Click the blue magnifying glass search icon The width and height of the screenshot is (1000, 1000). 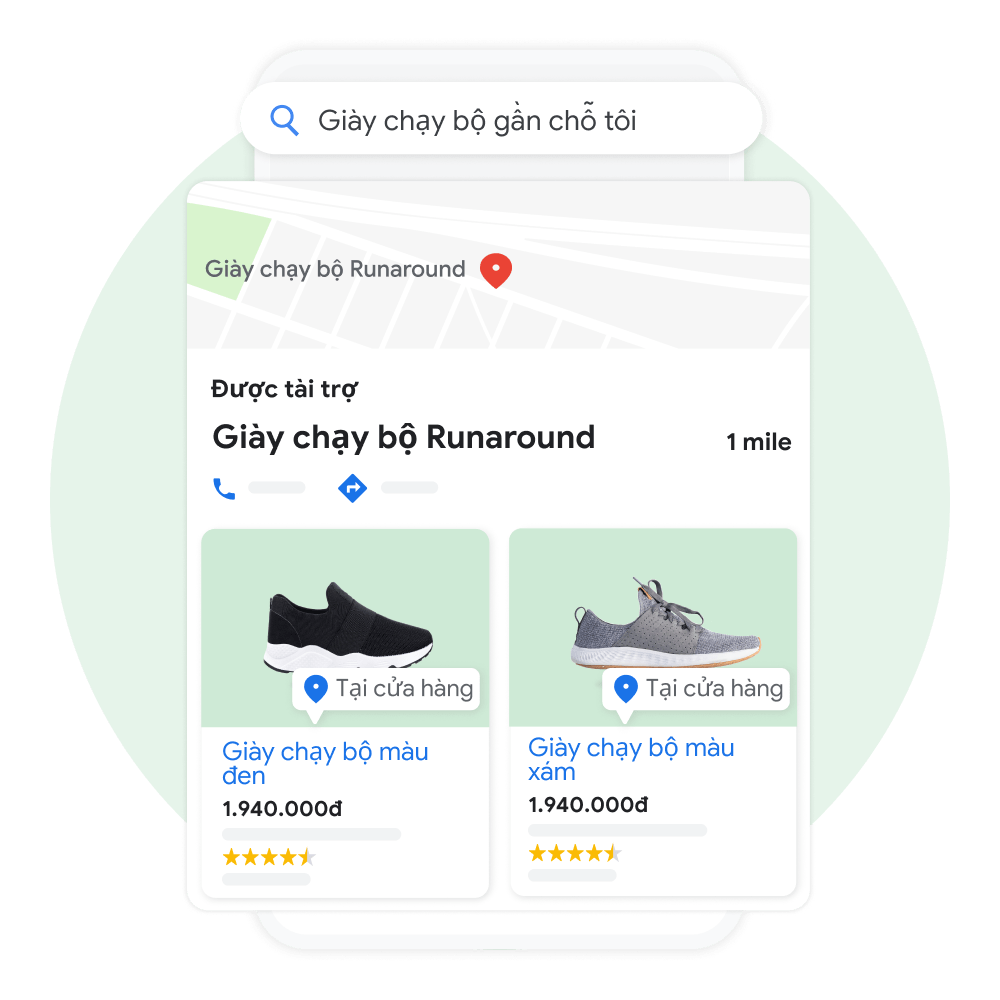tap(284, 120)
